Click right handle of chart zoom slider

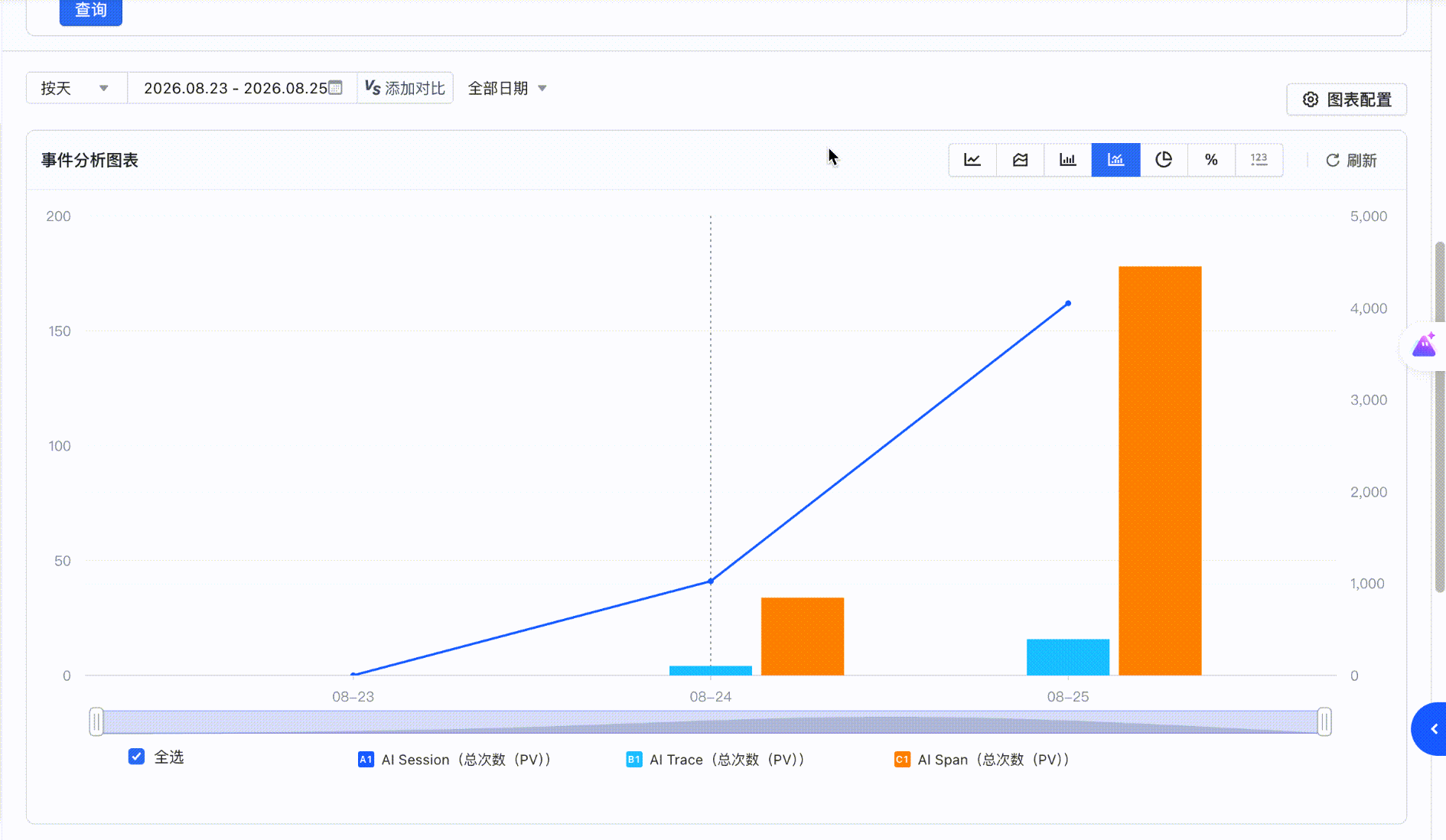tap(1324, 721)
